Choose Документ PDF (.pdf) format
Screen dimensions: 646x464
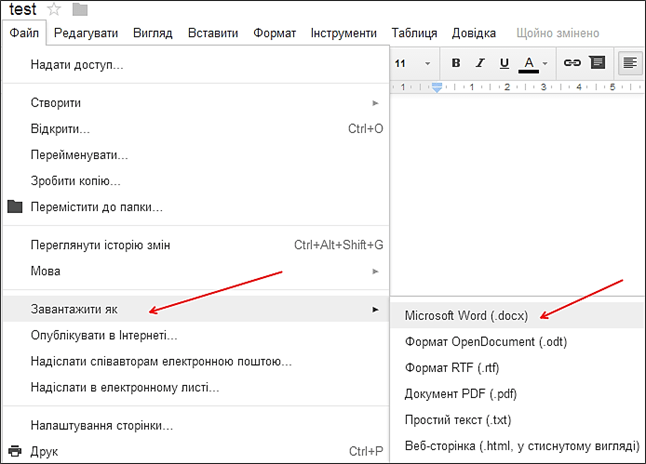click(x=460, y=394)
